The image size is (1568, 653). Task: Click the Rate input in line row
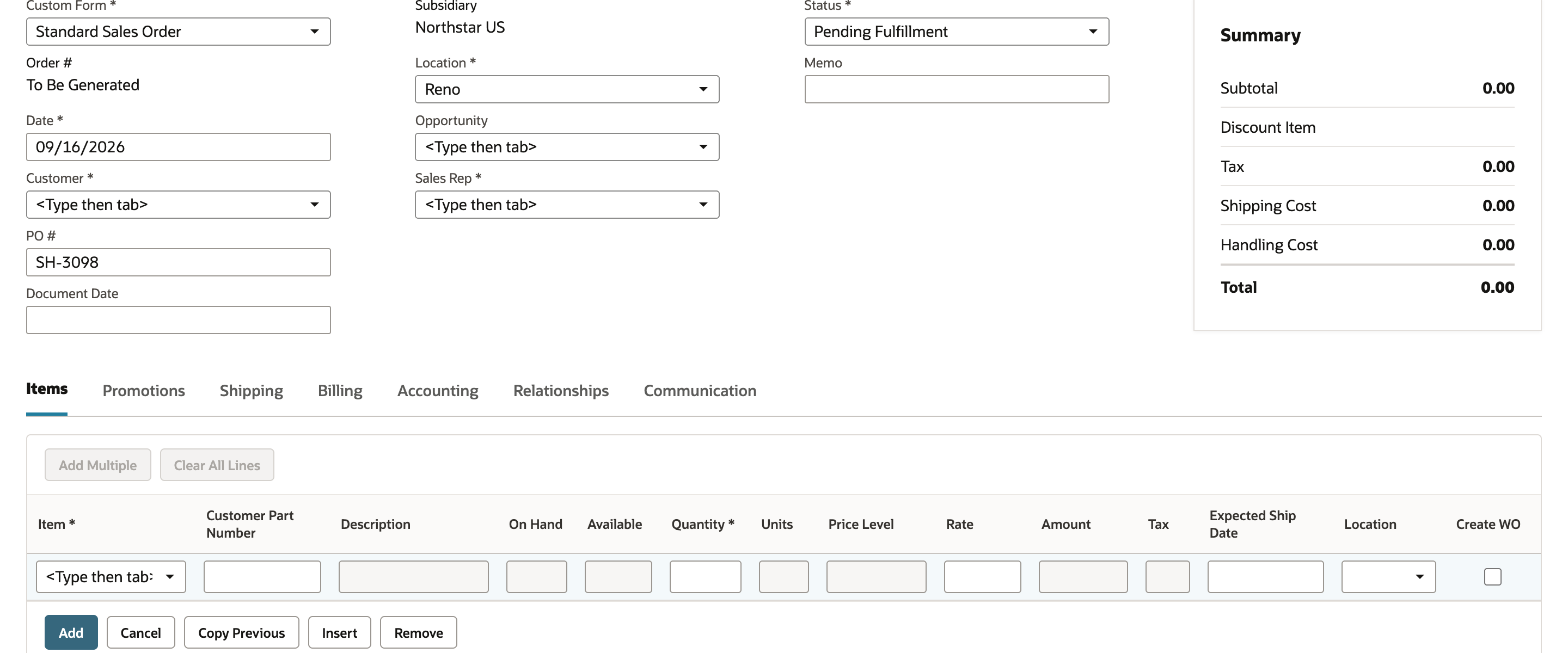point(982,577)
